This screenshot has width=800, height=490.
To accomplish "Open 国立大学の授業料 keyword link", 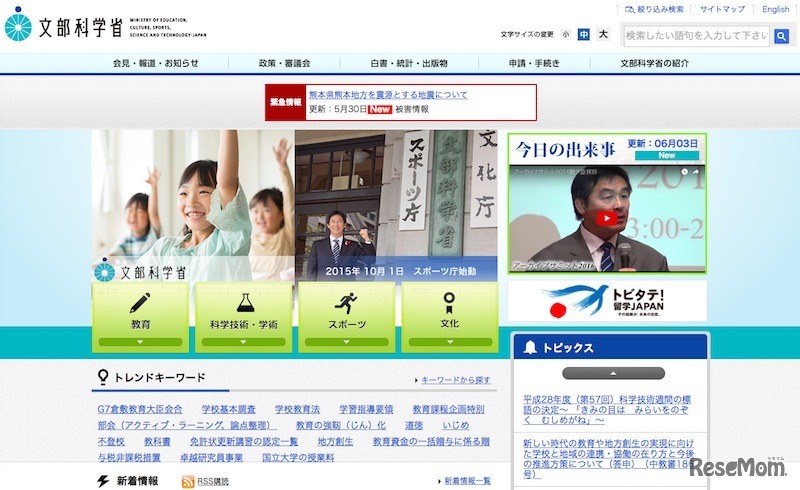I will pyautogui.click(x=298, y=458).
